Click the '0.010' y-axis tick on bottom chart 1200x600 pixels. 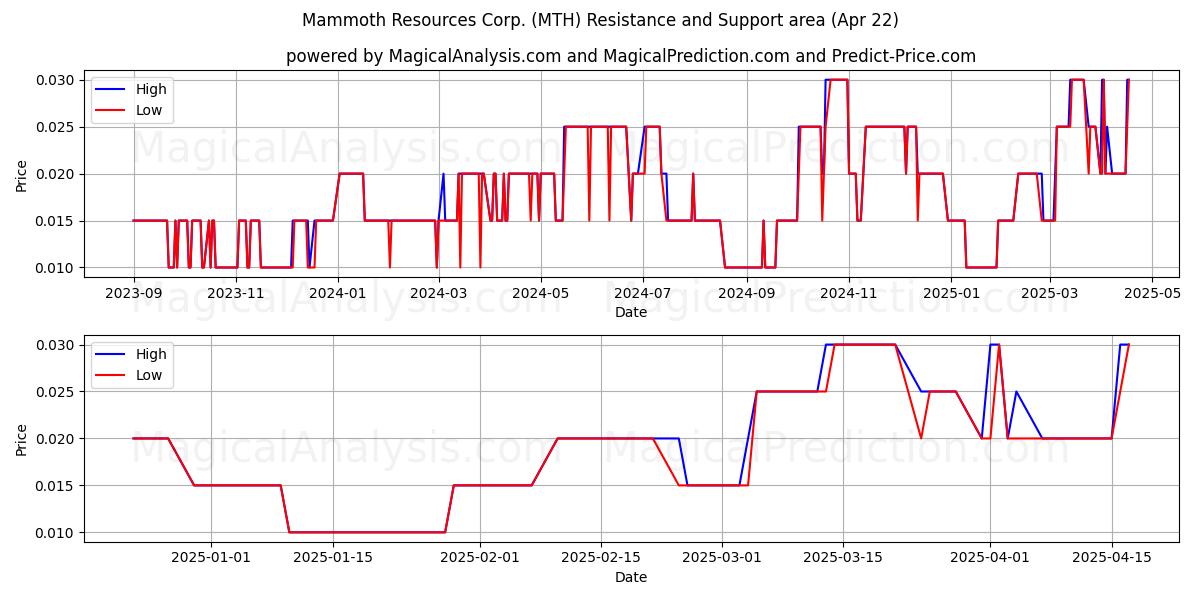[57, 533]
